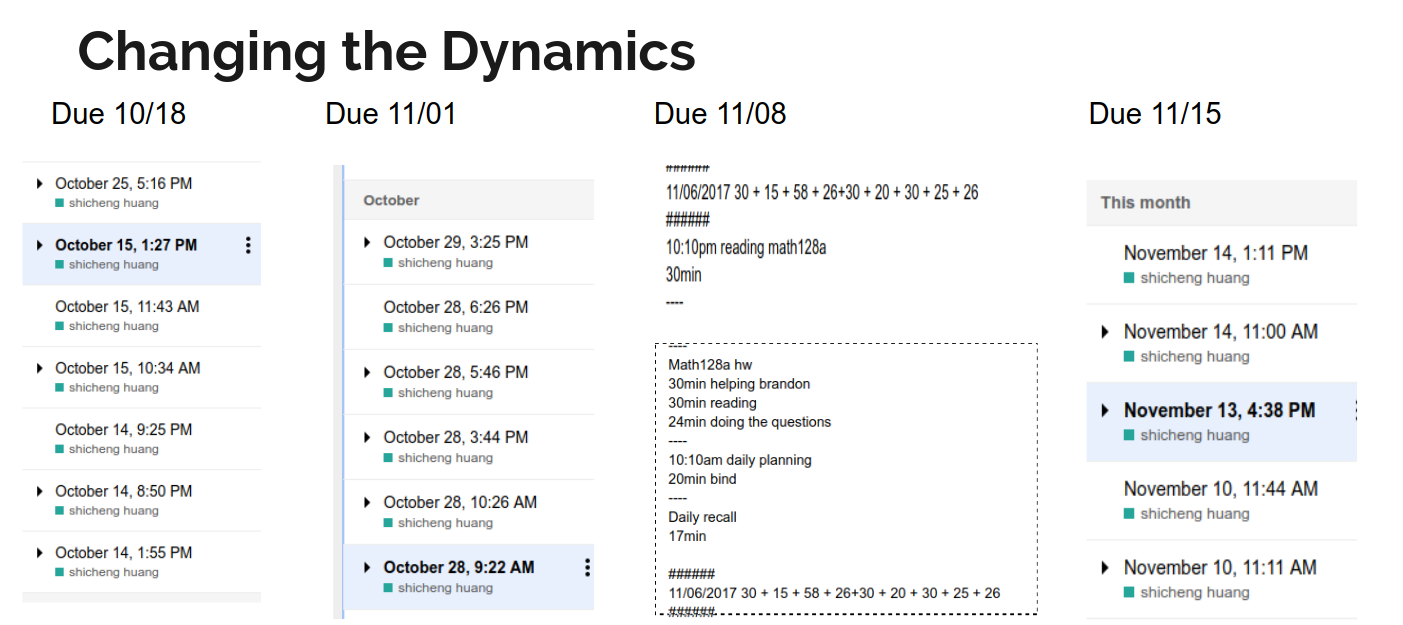Expand the October 15, 10:34 AM version
The image size is (1403, 625).
click(39, 368)
